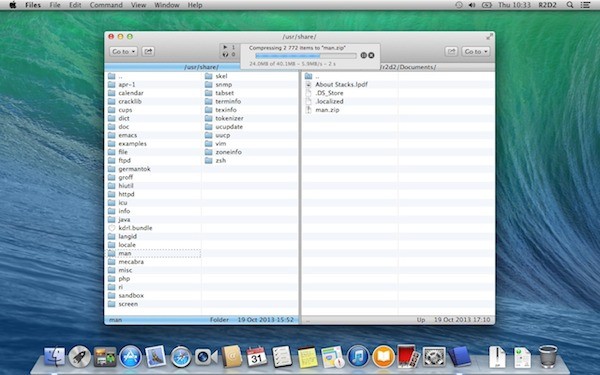This screenshot has height=375, width=600.
Task: Enter full screen with the window's arrow icon
Action: pyautogui.click(x=489, y=37)
